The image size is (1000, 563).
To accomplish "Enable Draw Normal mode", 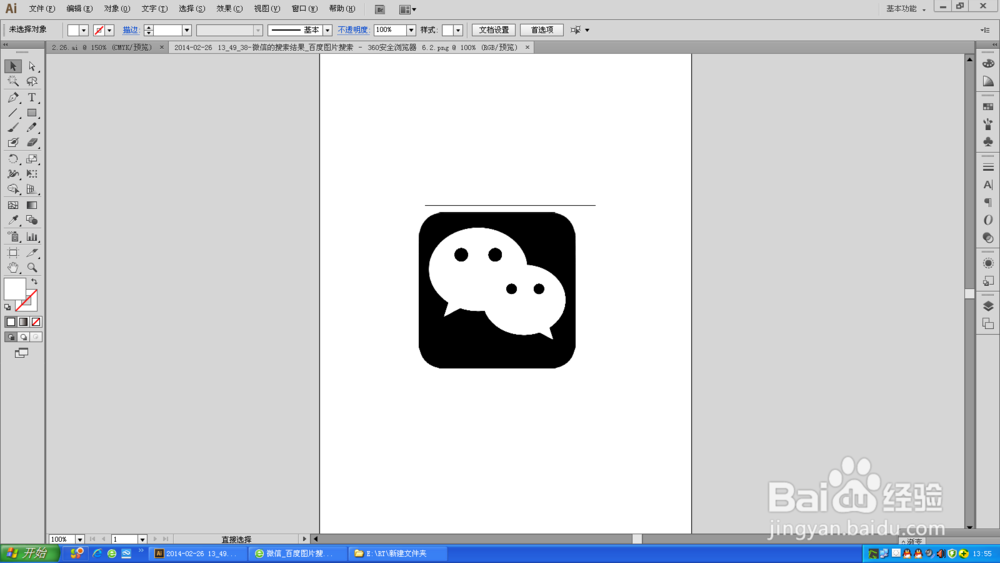I will pyautogui.click(x=11, y=337).
